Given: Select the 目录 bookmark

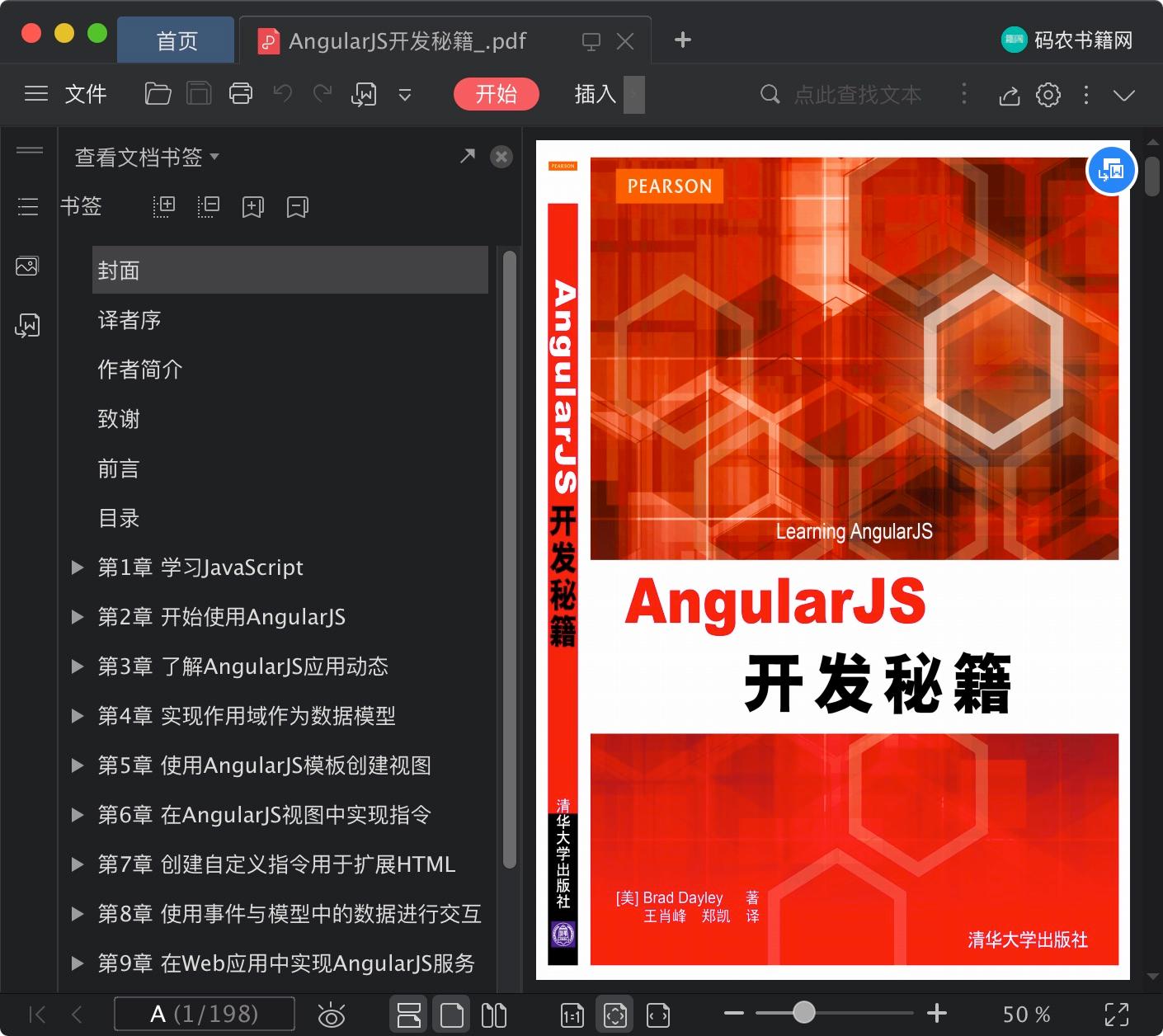Looking at the screenshot, I should tap(119, 517).
